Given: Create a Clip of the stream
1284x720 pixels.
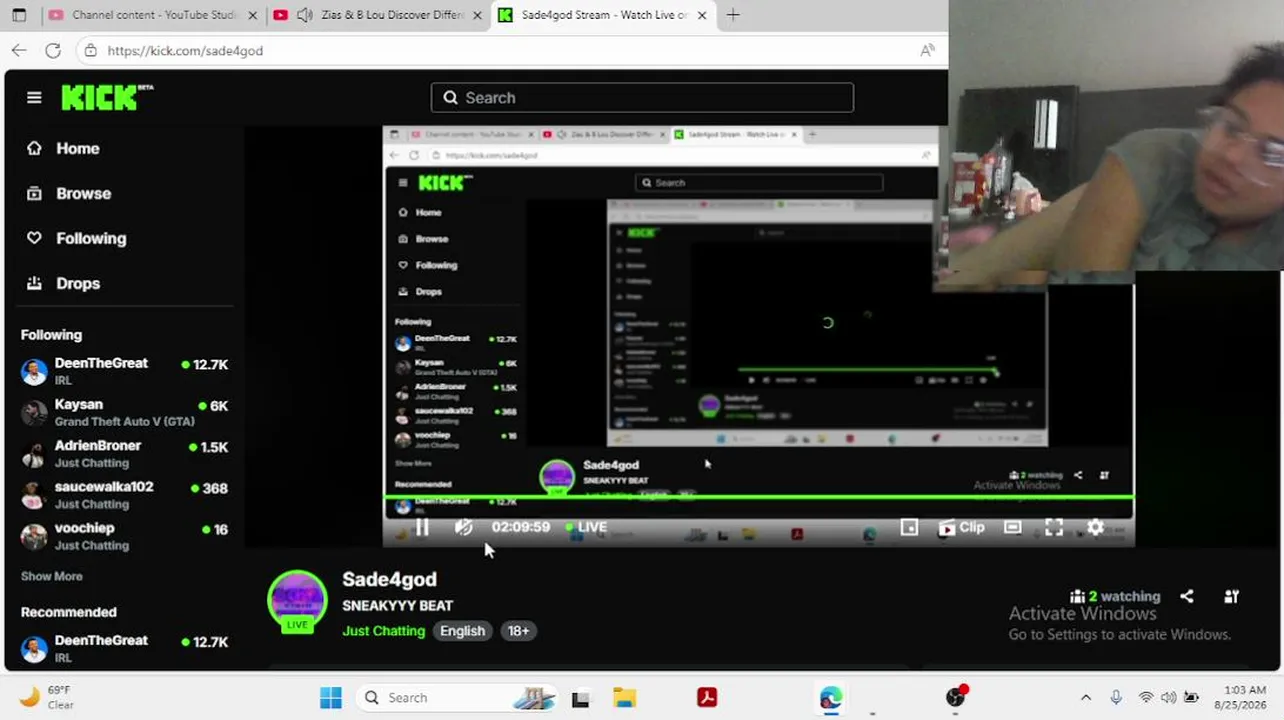Looking at the screenshot, I should point(962,527).
